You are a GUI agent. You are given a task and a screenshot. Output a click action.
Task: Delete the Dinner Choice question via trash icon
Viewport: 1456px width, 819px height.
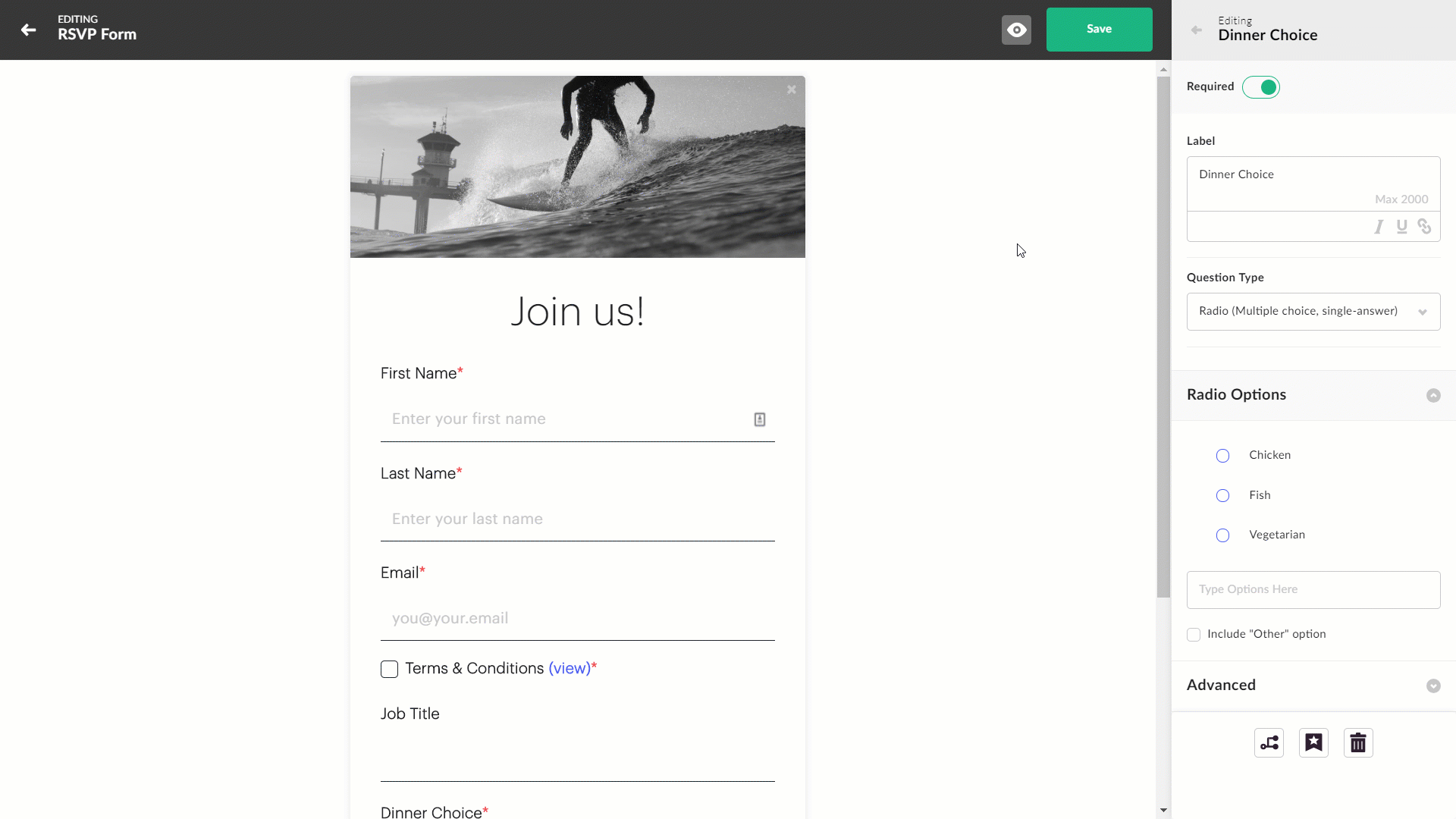1358,743
